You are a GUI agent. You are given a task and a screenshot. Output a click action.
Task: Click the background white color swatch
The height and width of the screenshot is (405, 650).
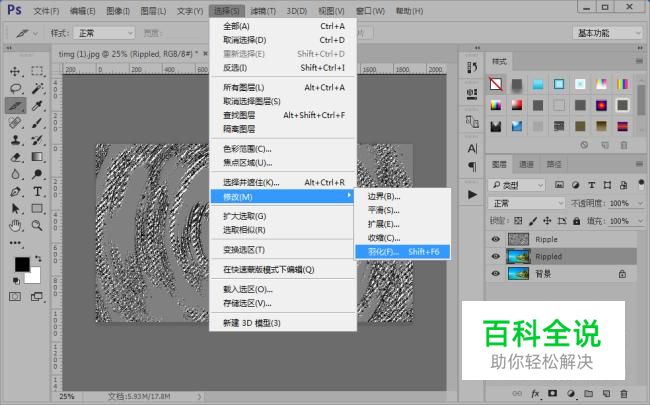pyautogui.click(x=34, y=276)
